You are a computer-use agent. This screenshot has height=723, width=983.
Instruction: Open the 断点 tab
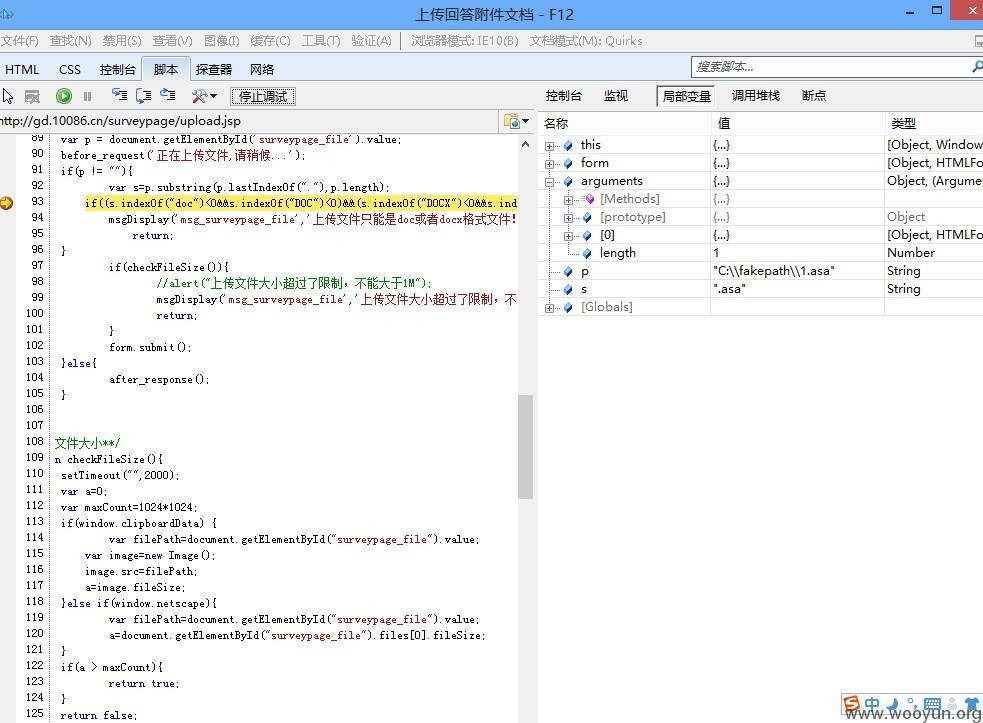pos(814,95)
